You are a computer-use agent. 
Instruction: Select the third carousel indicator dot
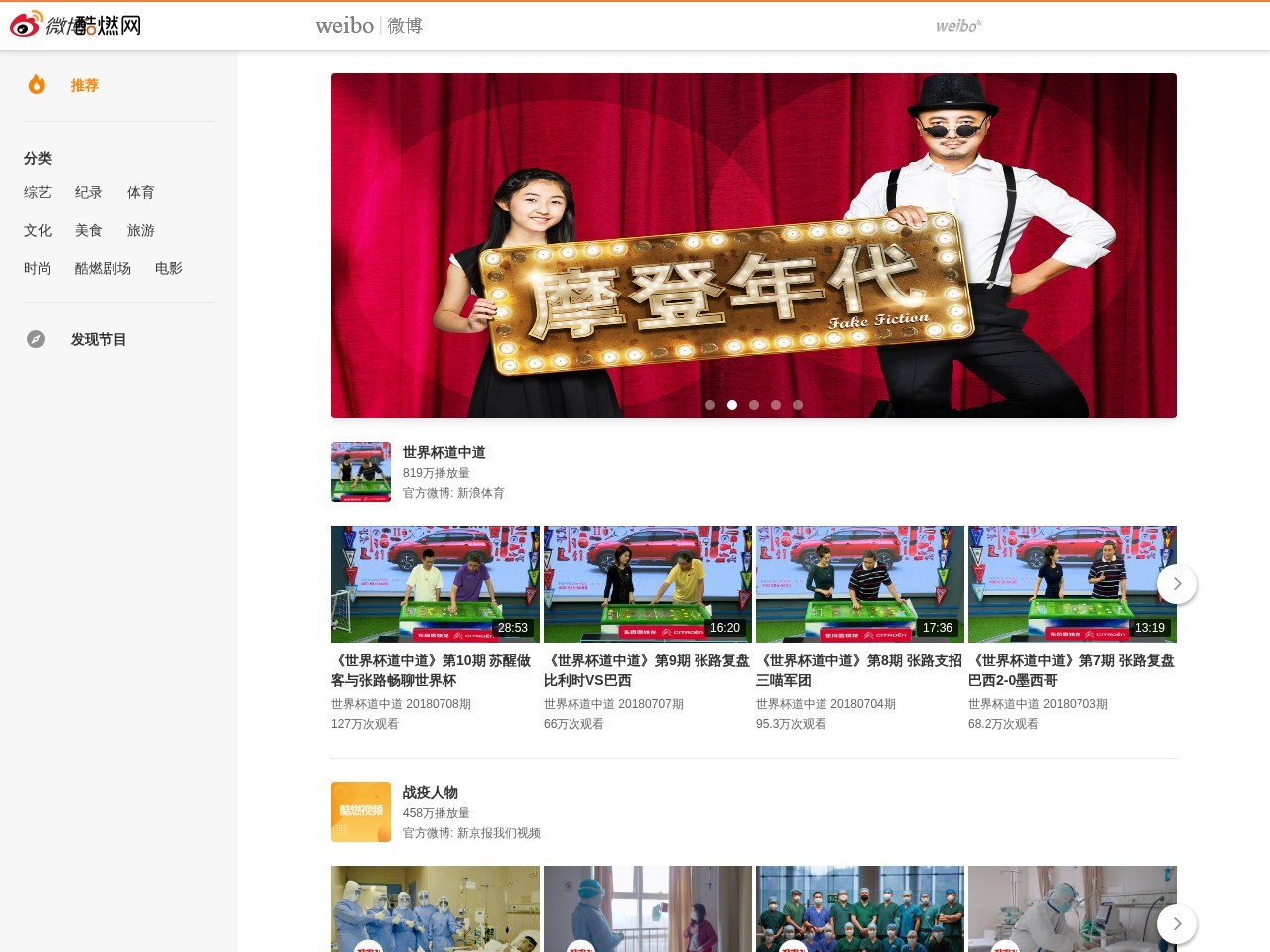(x=754, y=405)
